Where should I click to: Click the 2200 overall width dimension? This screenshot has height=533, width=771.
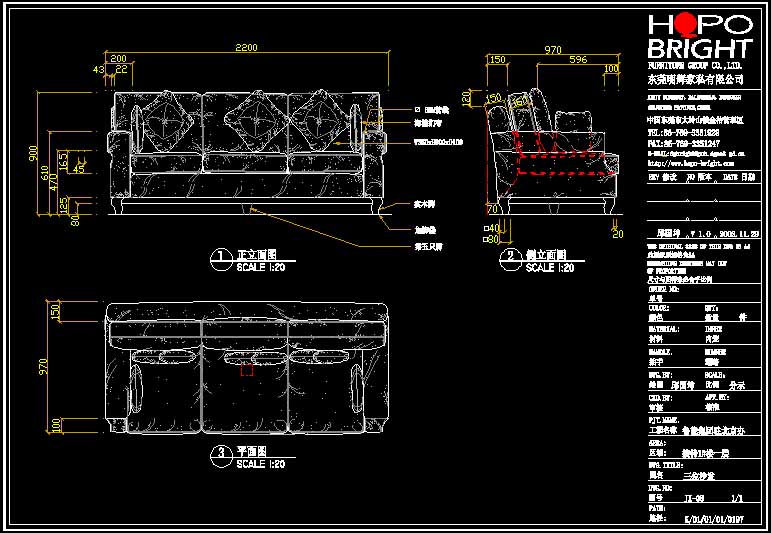point(246,48)
